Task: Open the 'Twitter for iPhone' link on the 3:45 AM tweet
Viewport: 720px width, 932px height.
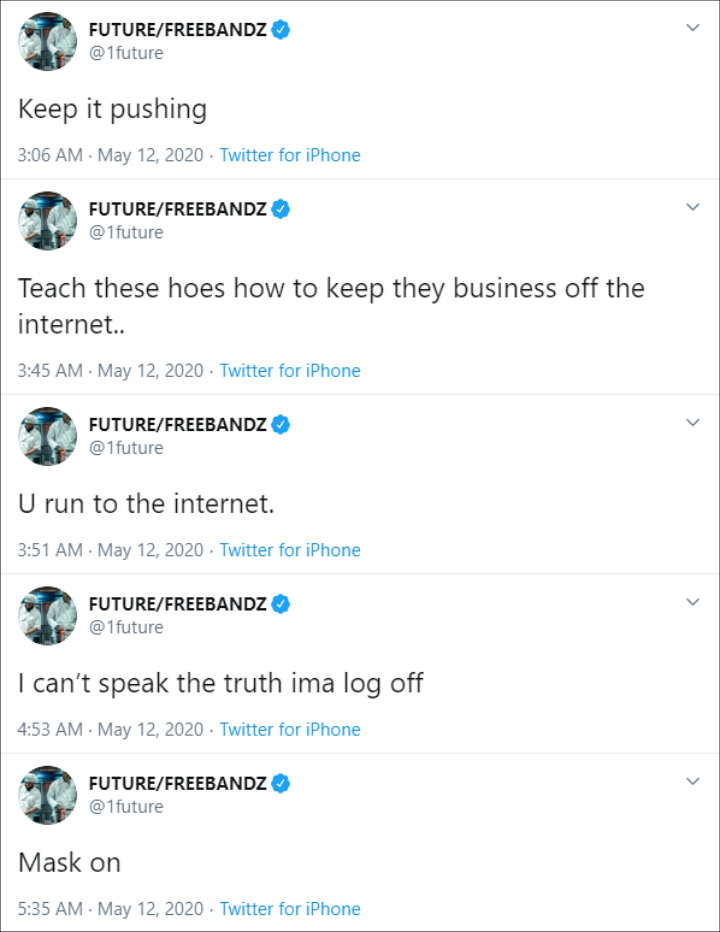Action: point(290,371)
